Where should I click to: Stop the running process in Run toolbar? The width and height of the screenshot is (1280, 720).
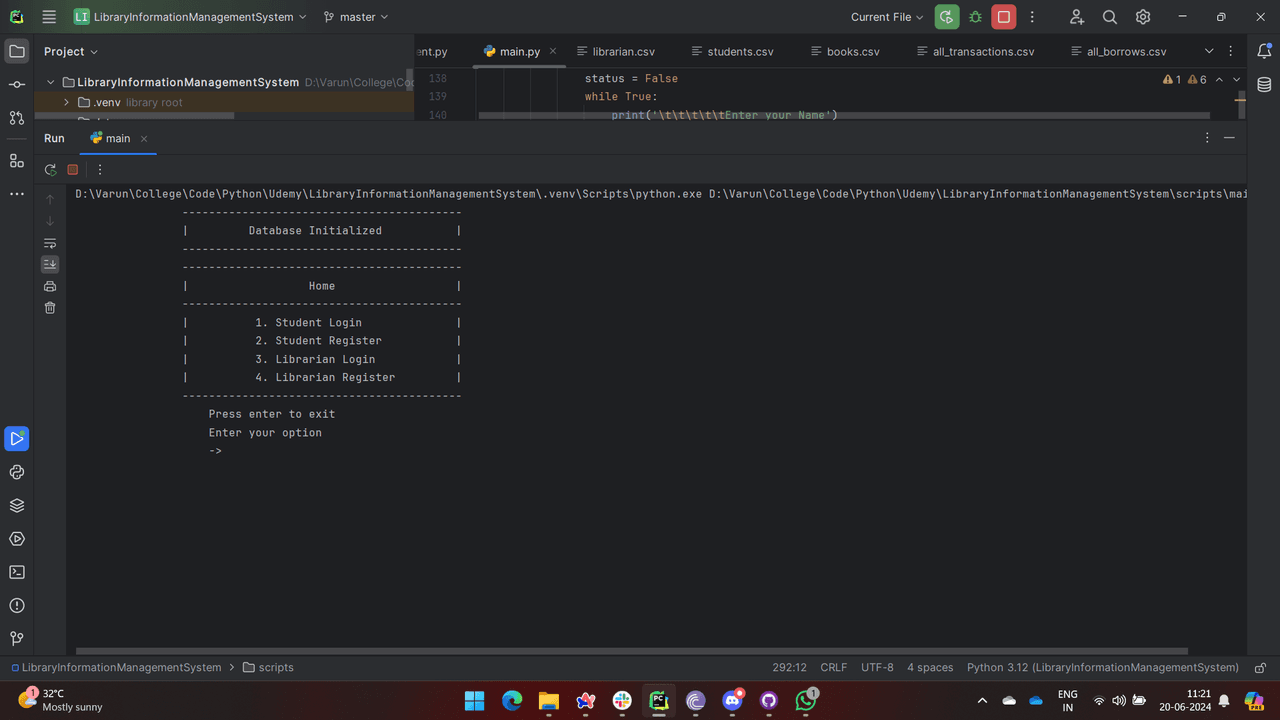click(x=73, y=170)
